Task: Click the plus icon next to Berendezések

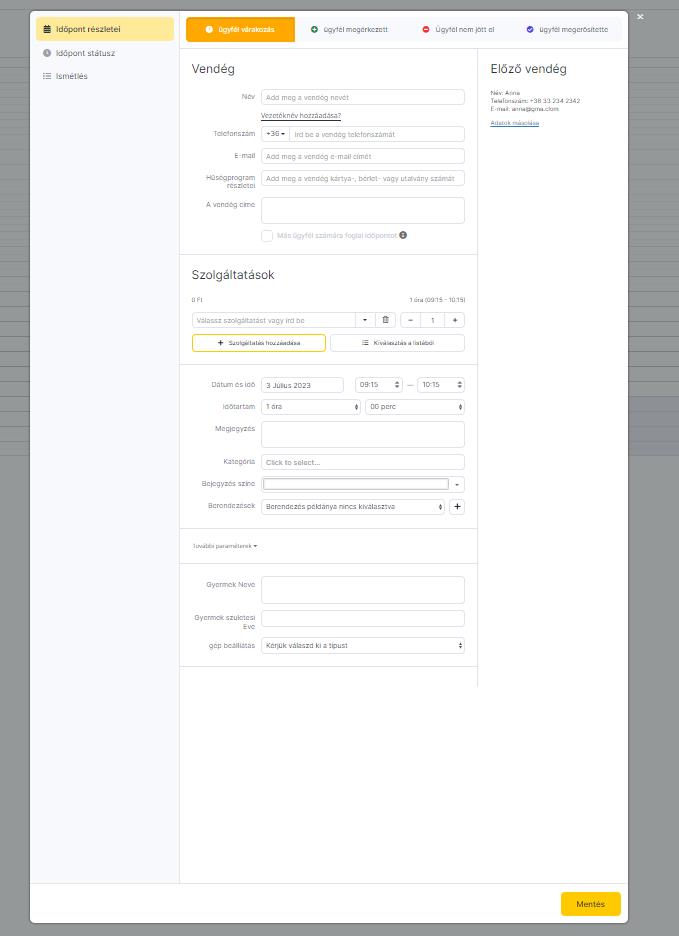Action: (x=457, y=507)
